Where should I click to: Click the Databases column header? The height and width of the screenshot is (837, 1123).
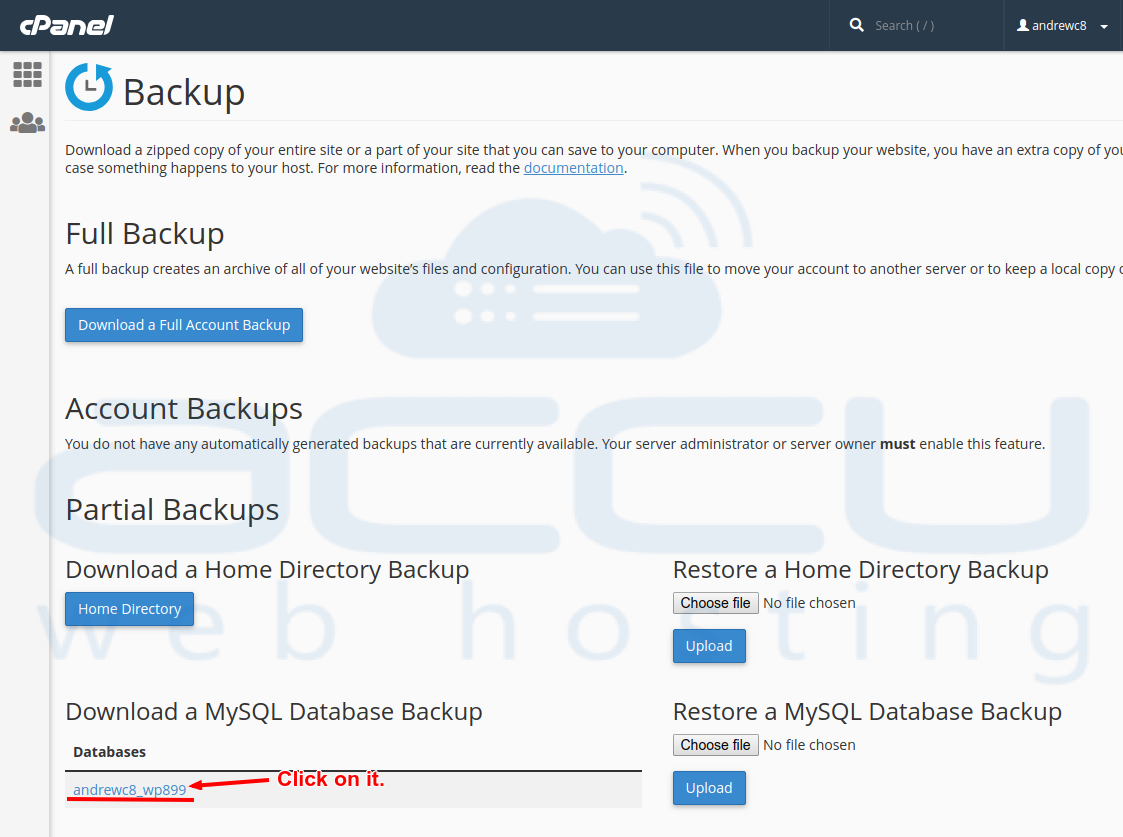[x=110, y=752]
